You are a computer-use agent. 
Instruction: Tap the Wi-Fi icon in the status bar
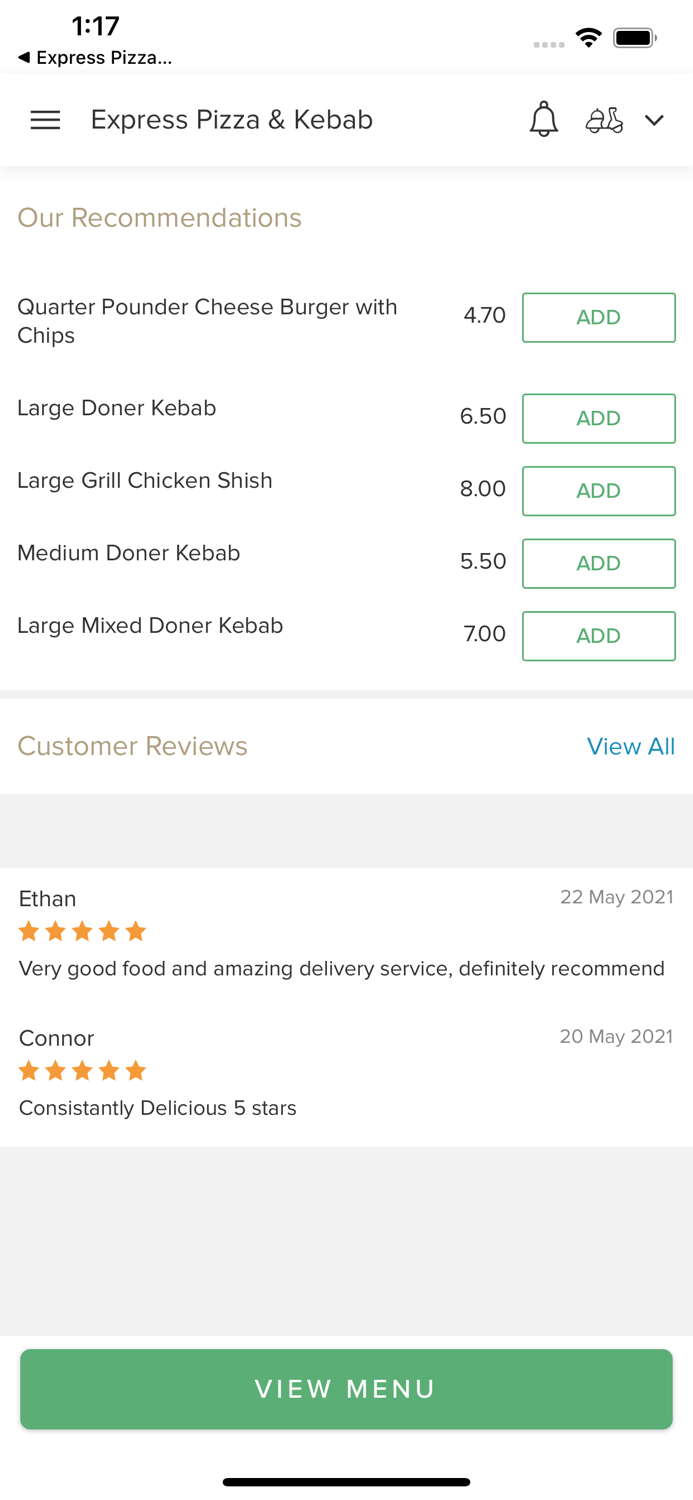pyautogui.click(x=588, y=37)
